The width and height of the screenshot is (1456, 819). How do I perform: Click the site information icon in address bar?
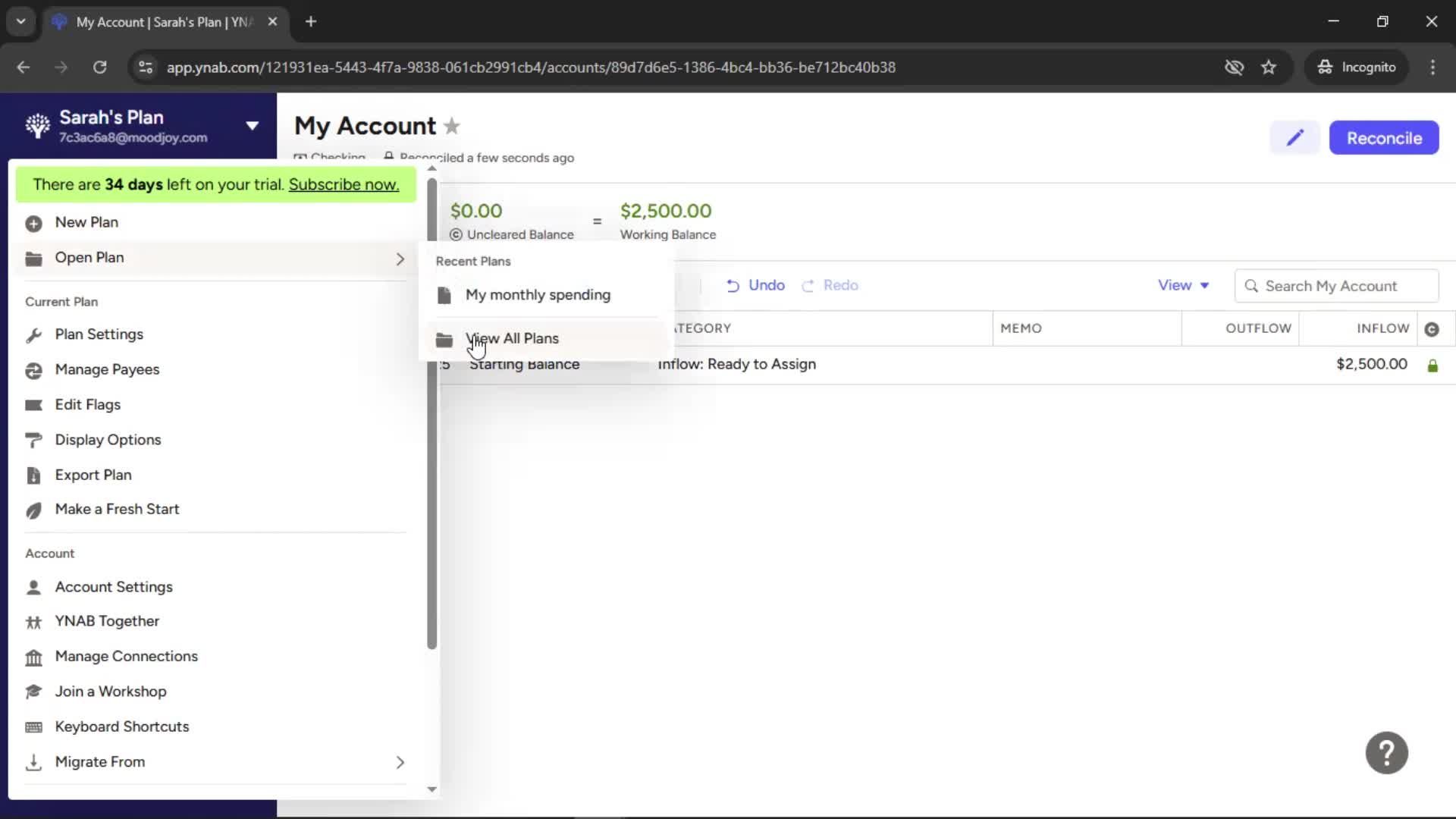pos(146,67)
